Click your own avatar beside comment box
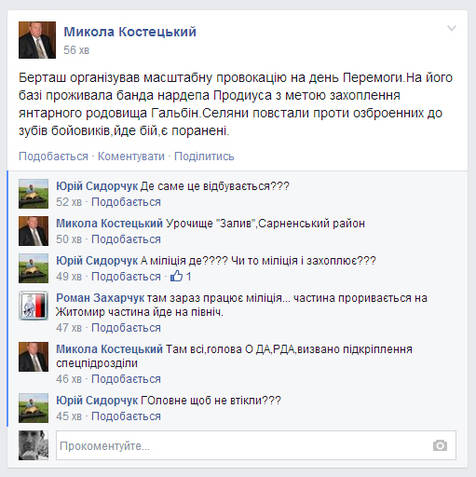This screenshot has width=476, height=477. click(x=33, y=445)
